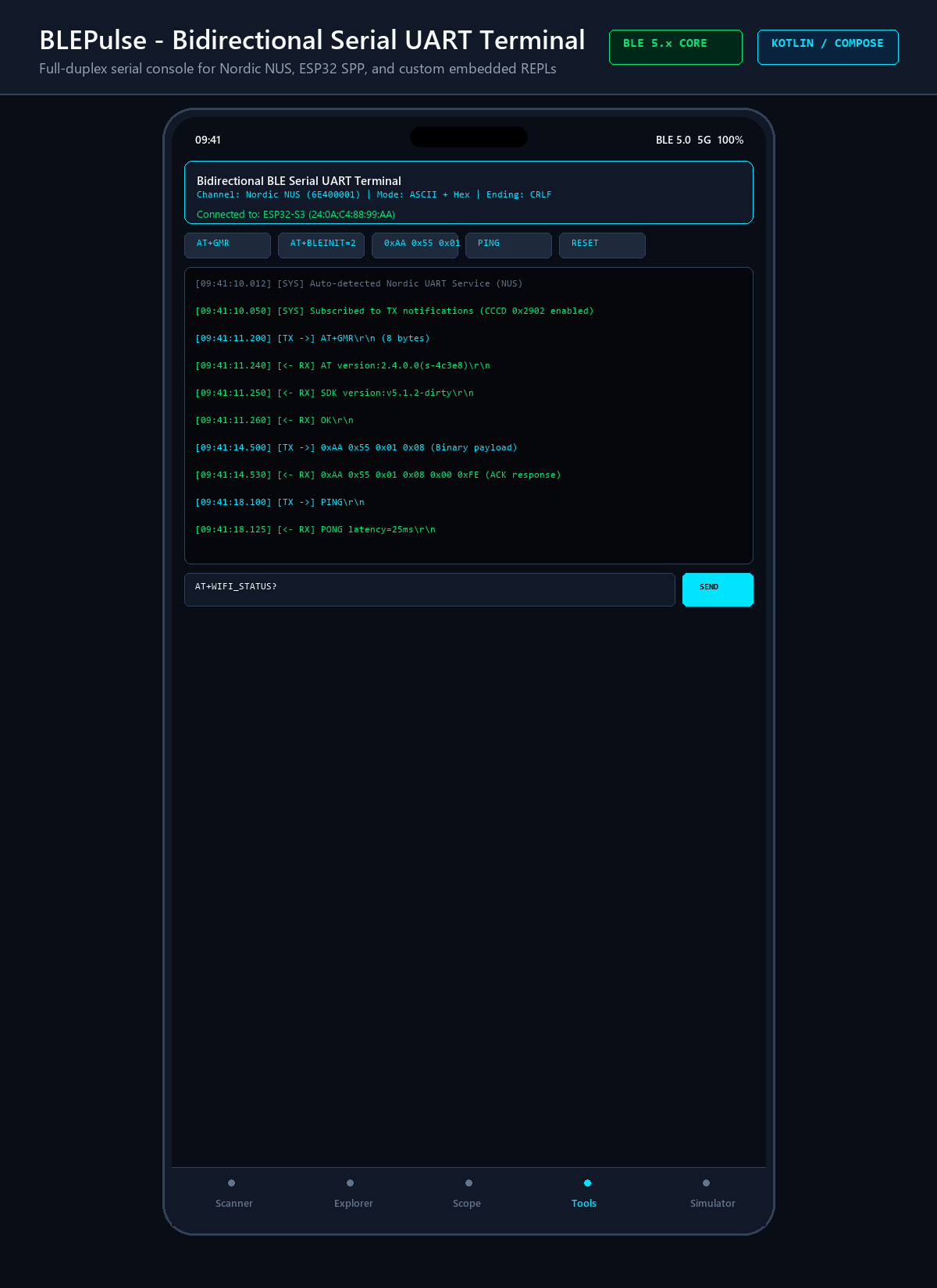Click the Simulator tab dot icon

point(706,1183)
